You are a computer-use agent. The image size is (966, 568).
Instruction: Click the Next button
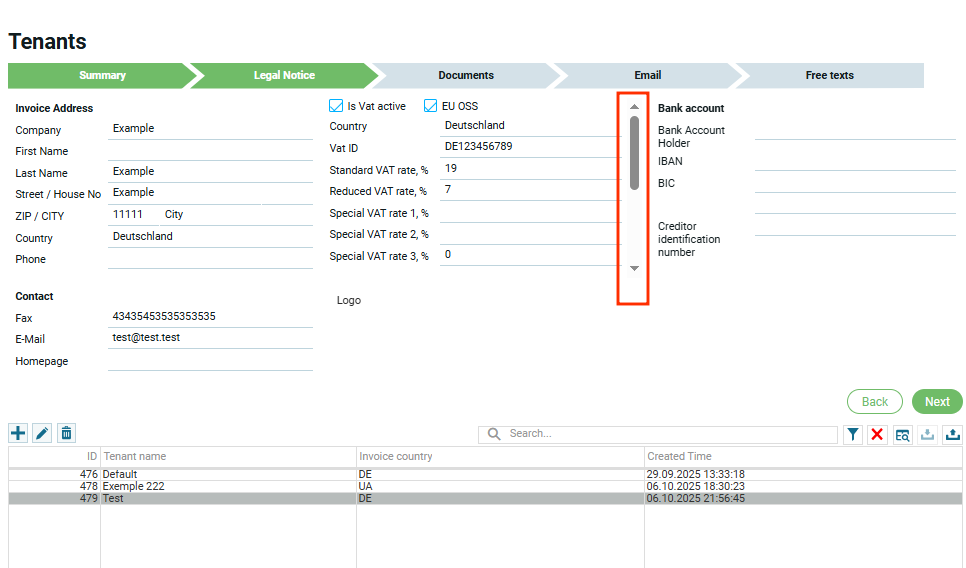click(937, 401)
